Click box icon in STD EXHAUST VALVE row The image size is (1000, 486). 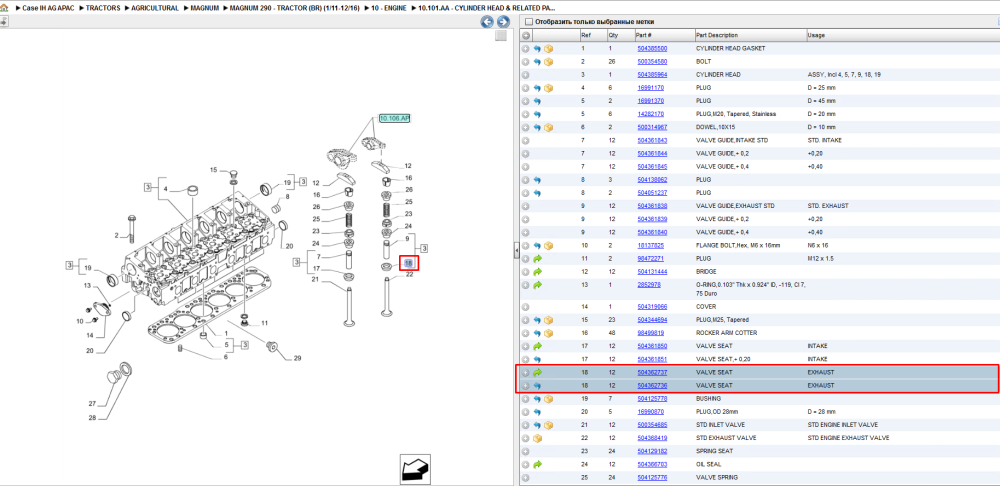click(537, 438)
